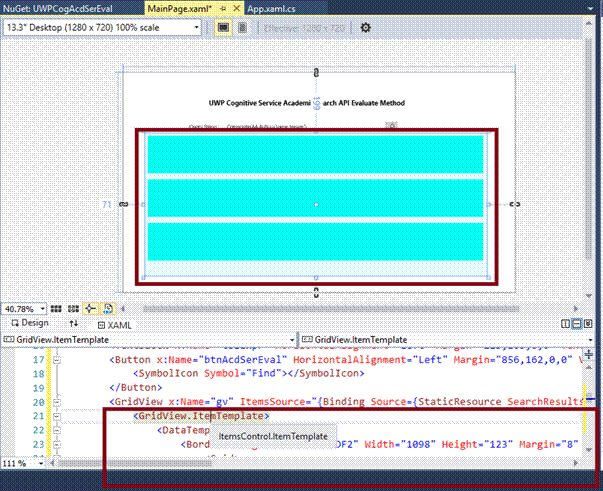The width and height of the screenshot is (603, 491).
Task: Open device preview settings gear
Action: [365, 27]
